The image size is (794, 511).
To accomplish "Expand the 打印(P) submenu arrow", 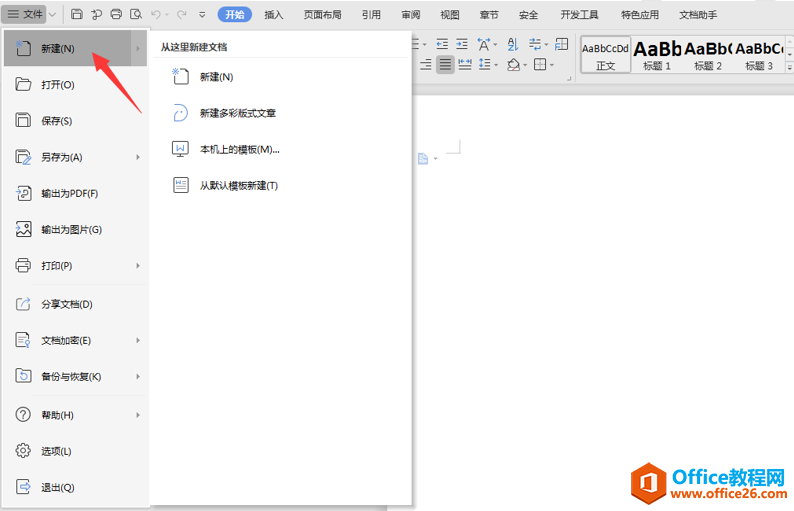I will pos(138,266).
